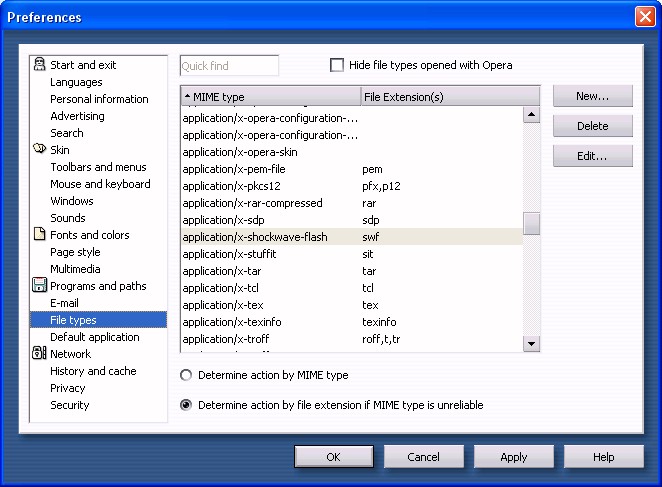Open E-mail preferences
This screenshot has height=487, width=662.
[x=64, y=303]
